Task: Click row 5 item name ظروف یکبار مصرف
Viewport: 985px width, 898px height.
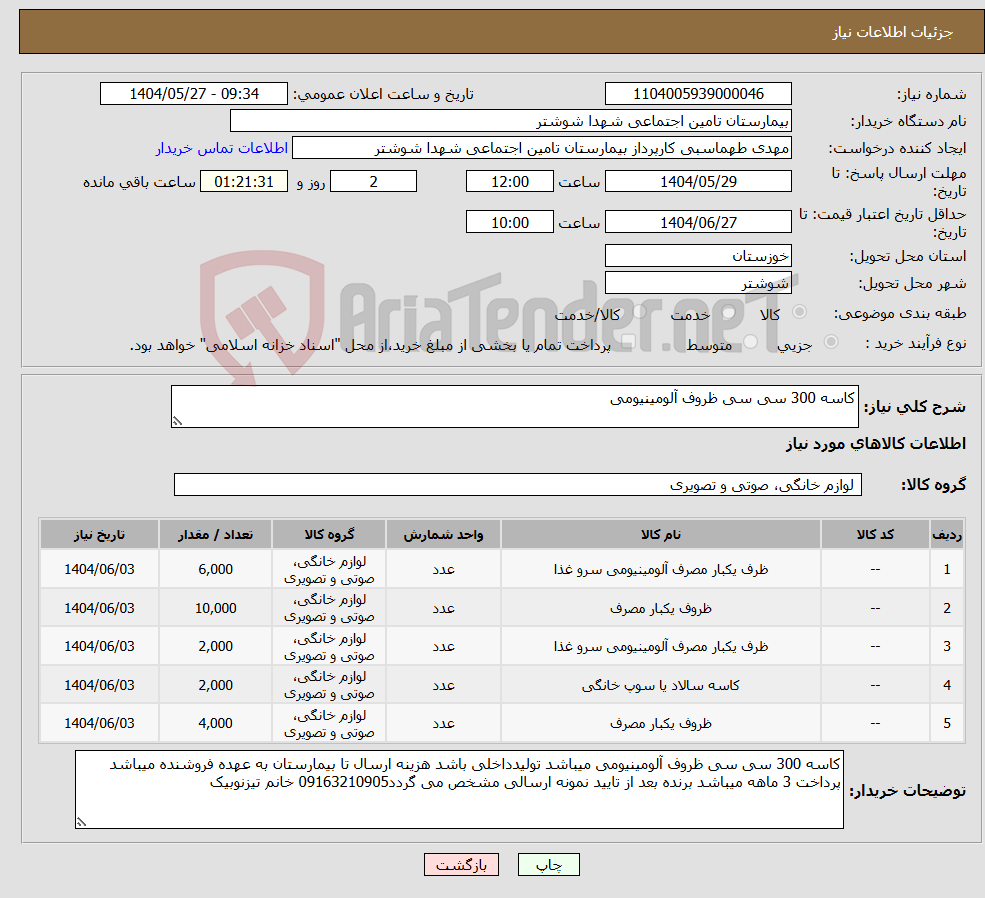Action: [660, 723]
